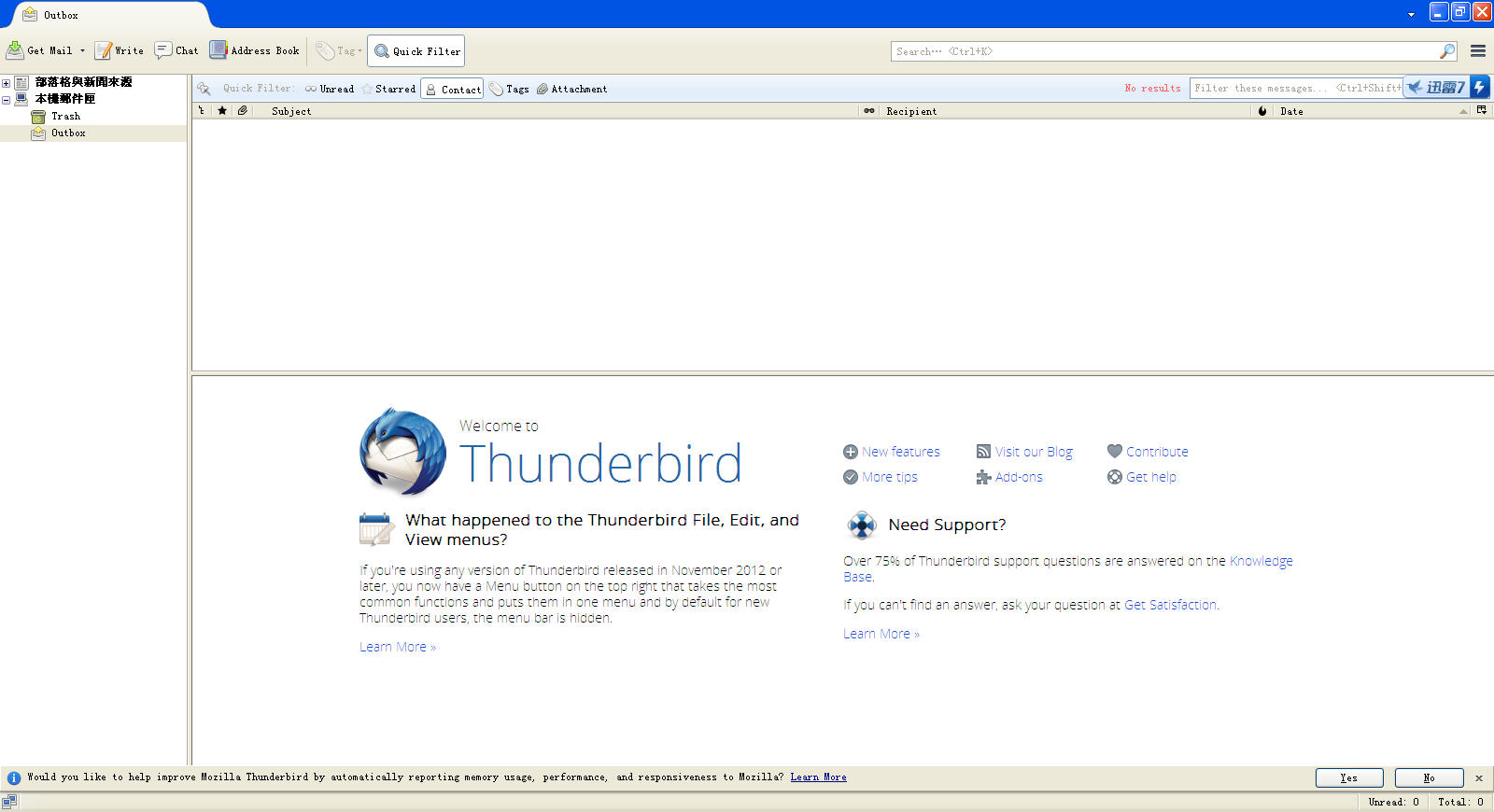Click the calendar notepad article icon
1494x812 pixels.
pyautogui.click(x=376, y=529)
